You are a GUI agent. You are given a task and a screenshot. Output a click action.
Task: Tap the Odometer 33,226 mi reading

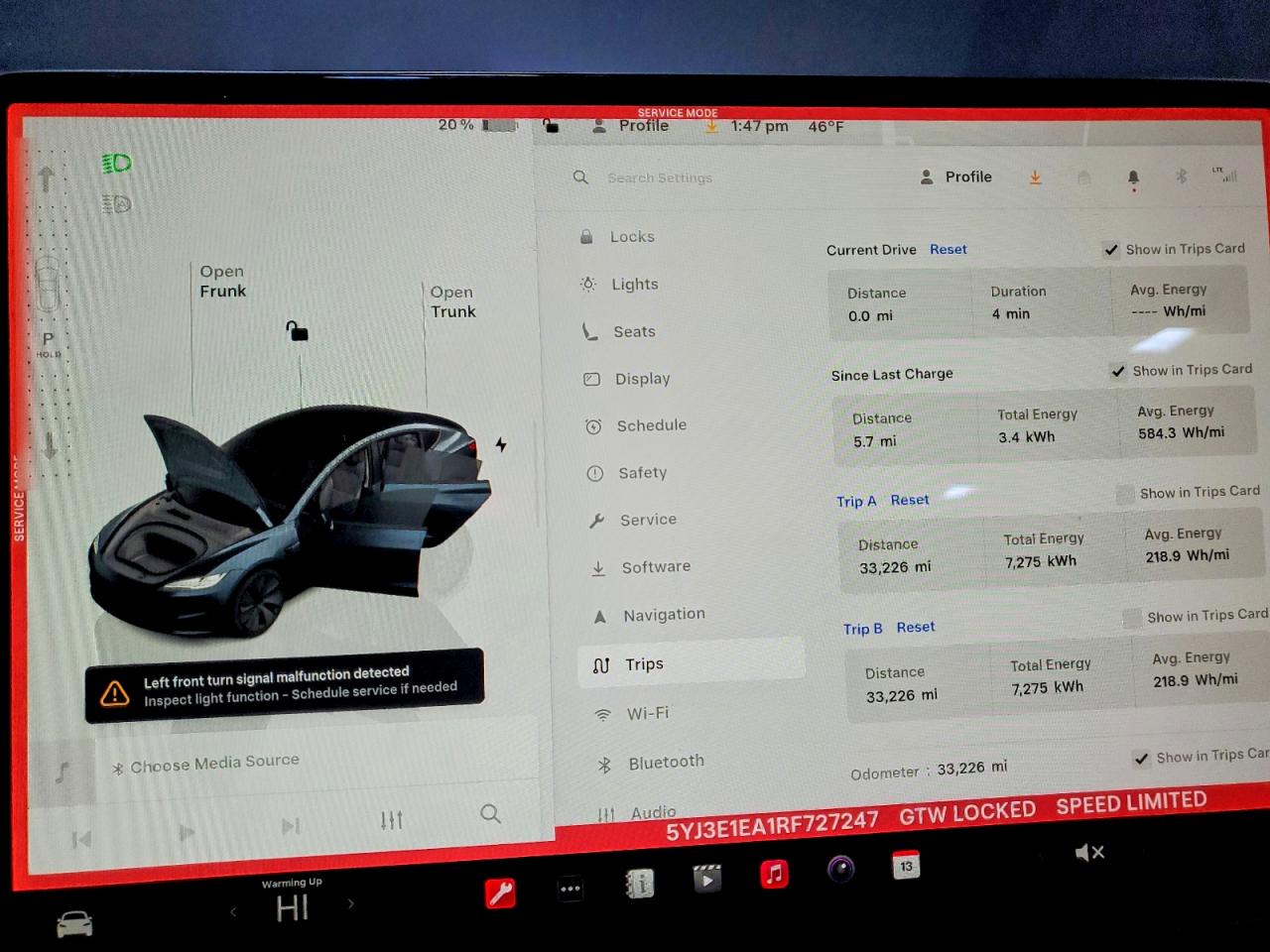[x=929, y=770]
